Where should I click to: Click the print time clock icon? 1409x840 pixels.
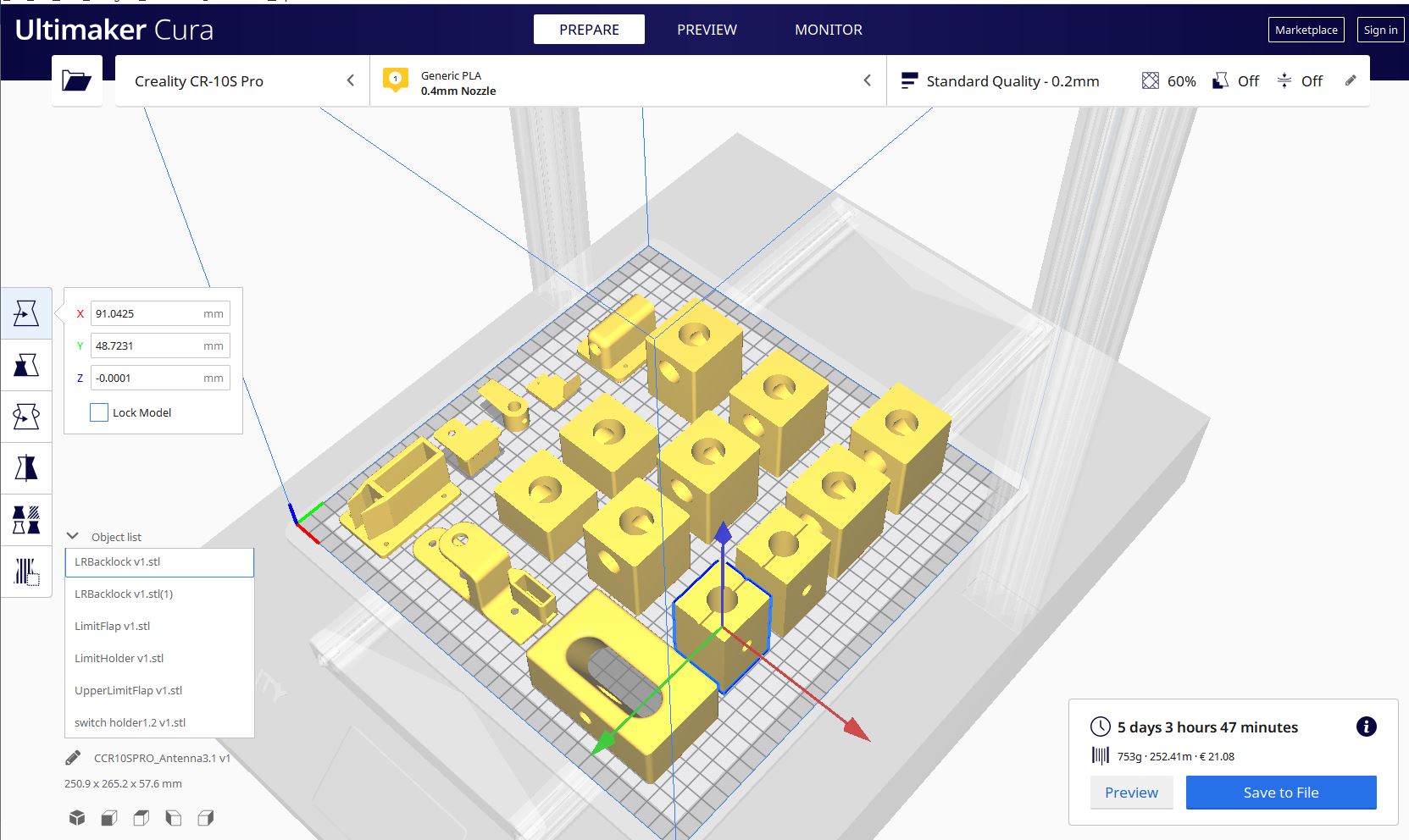click(1100, 727)
